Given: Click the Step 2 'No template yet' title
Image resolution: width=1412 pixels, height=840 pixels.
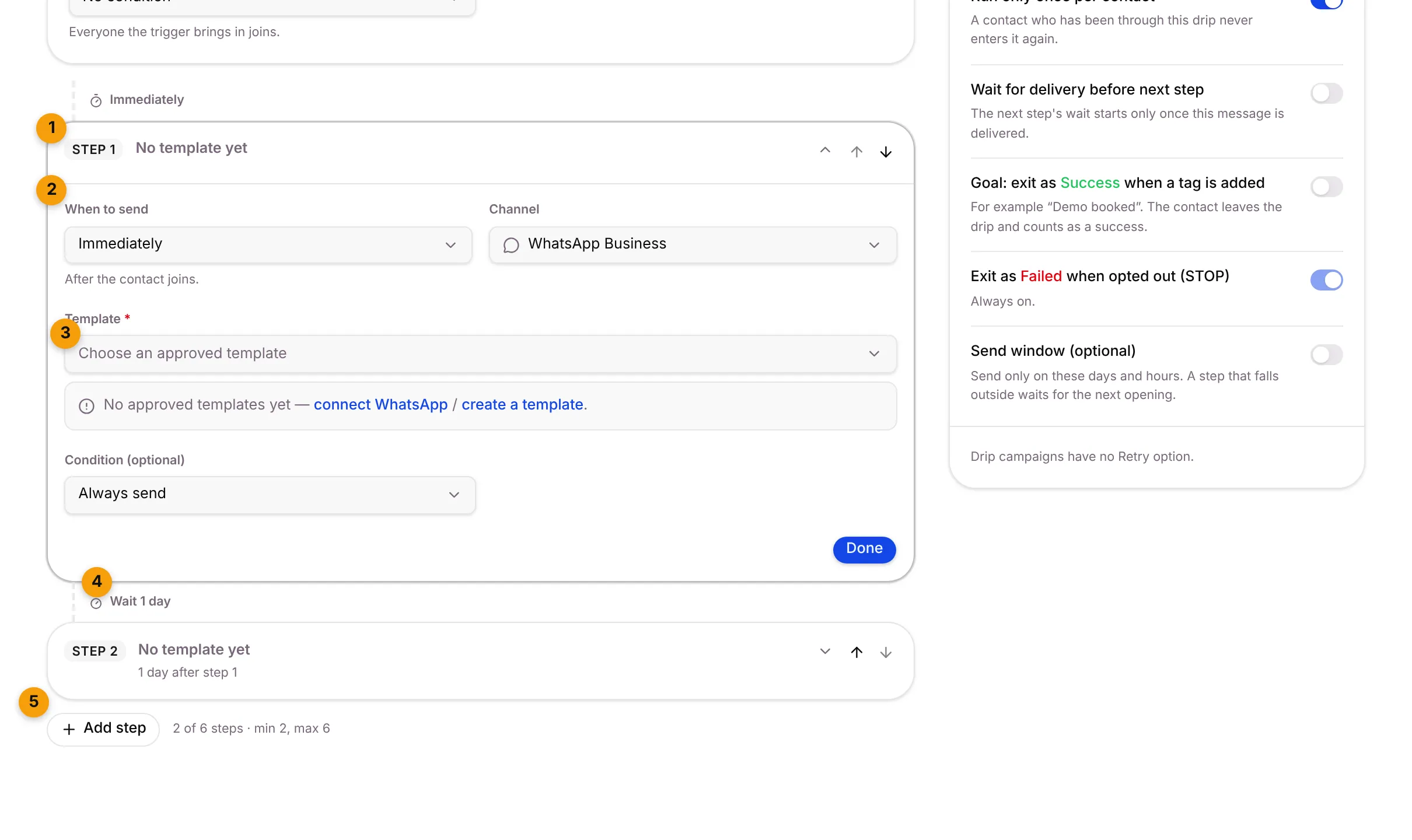Looking at the screenshot, I should [x=194, y=650].
